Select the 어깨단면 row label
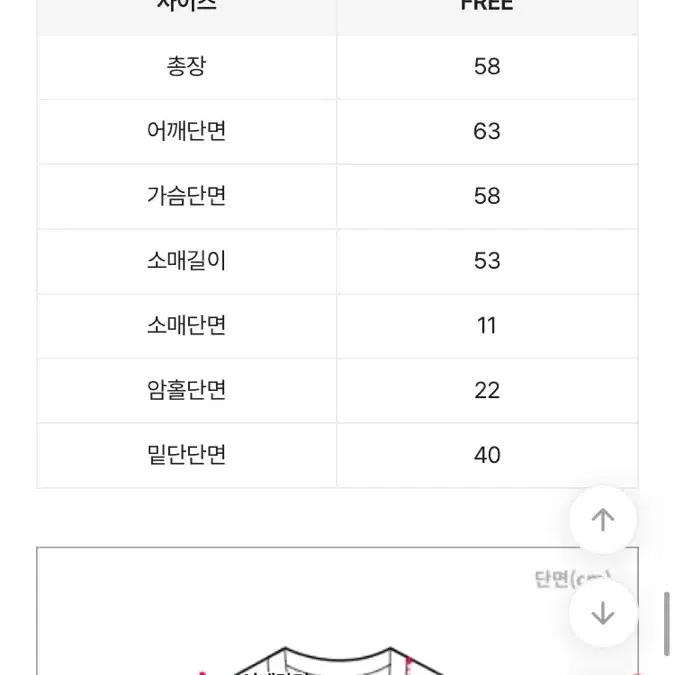The image size is (675, 675). point(186,131)
